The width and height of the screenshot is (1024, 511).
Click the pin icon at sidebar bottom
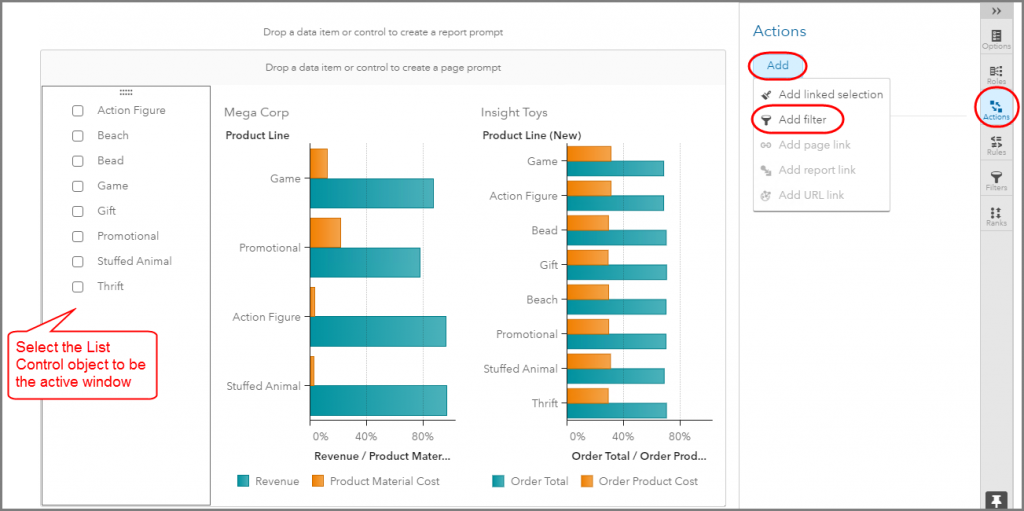996,499
